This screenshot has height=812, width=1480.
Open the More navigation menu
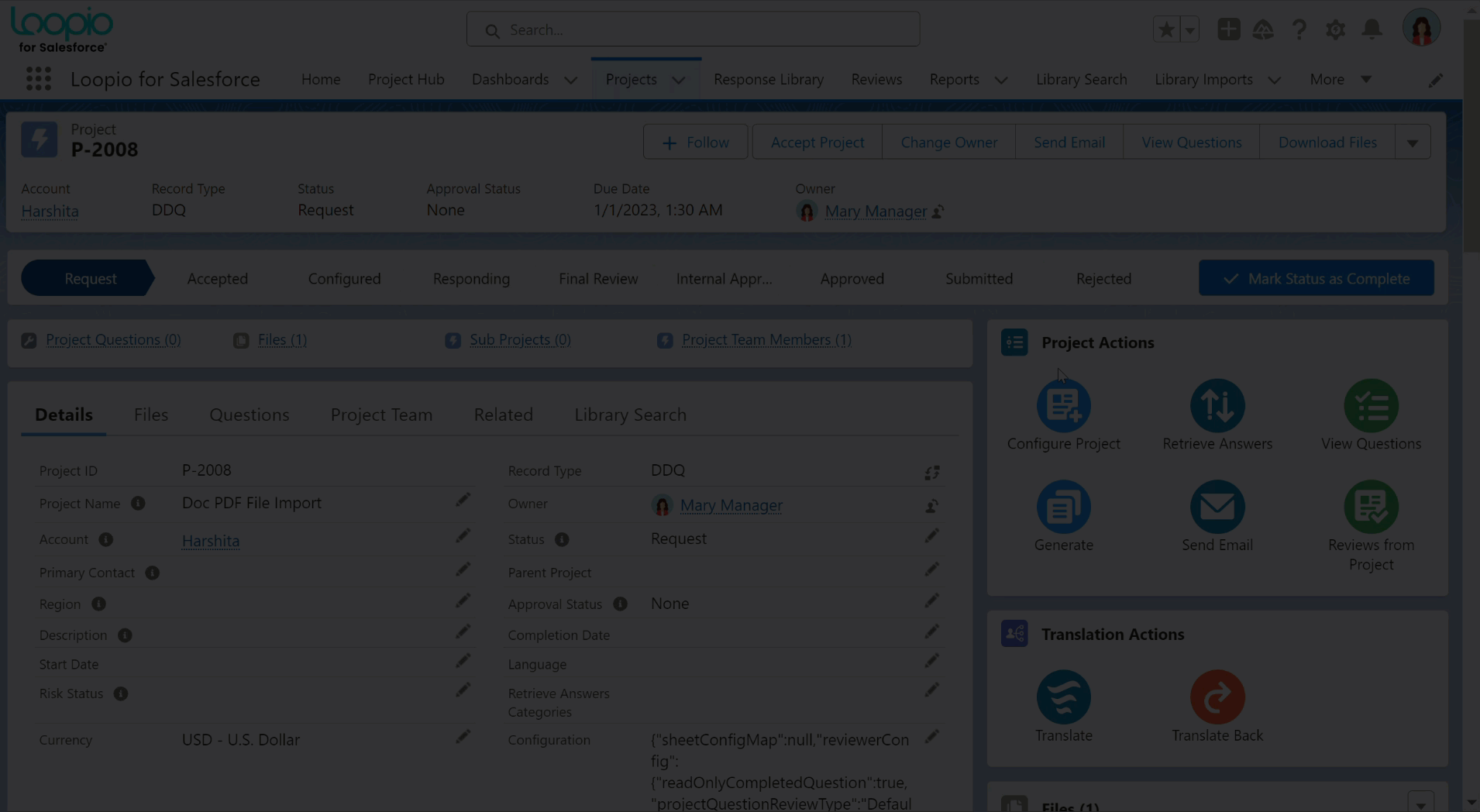[1341, 79]
